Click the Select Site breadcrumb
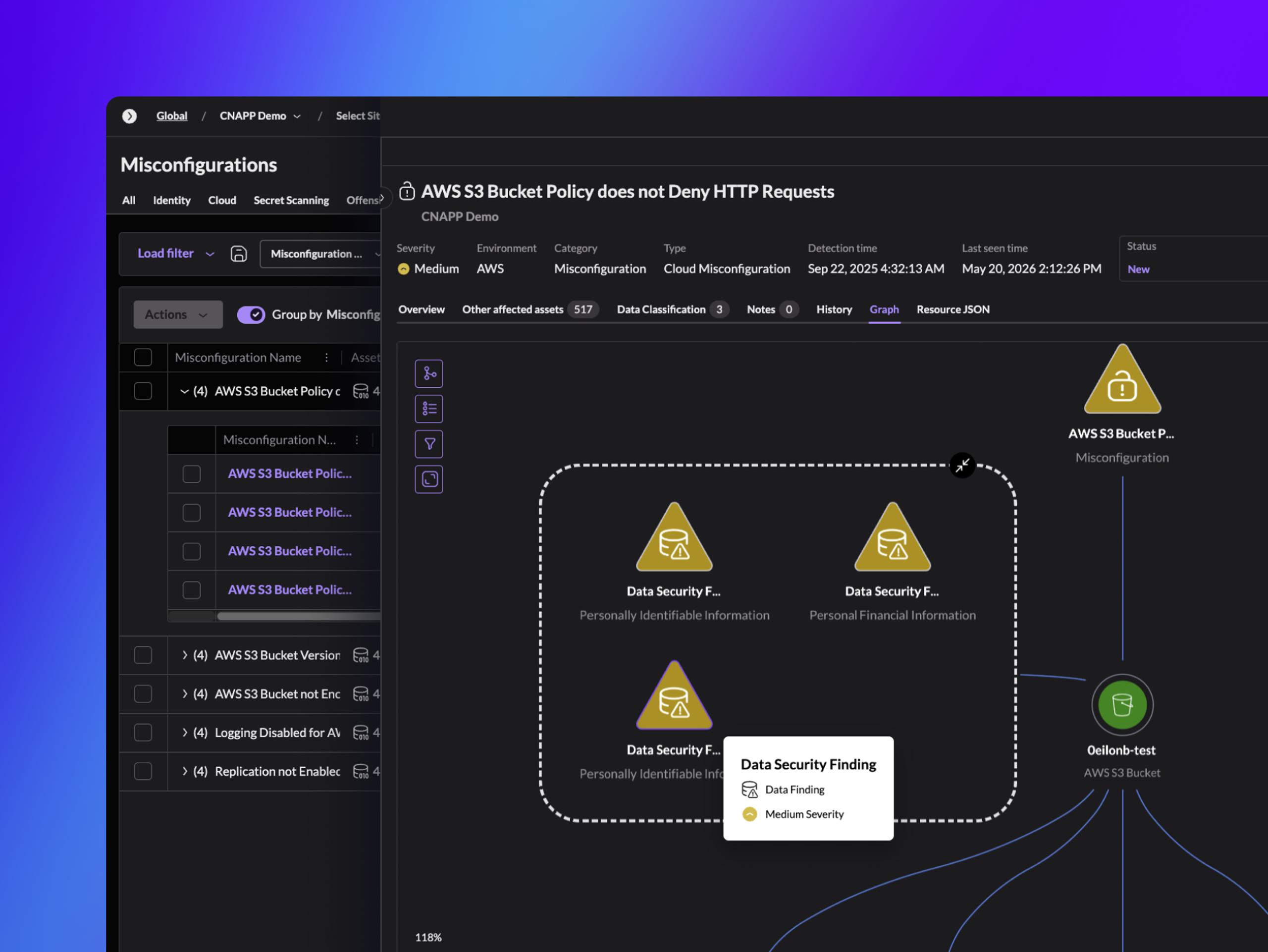The width and height of the screenshot is (1268, 952). click(358, 116)
